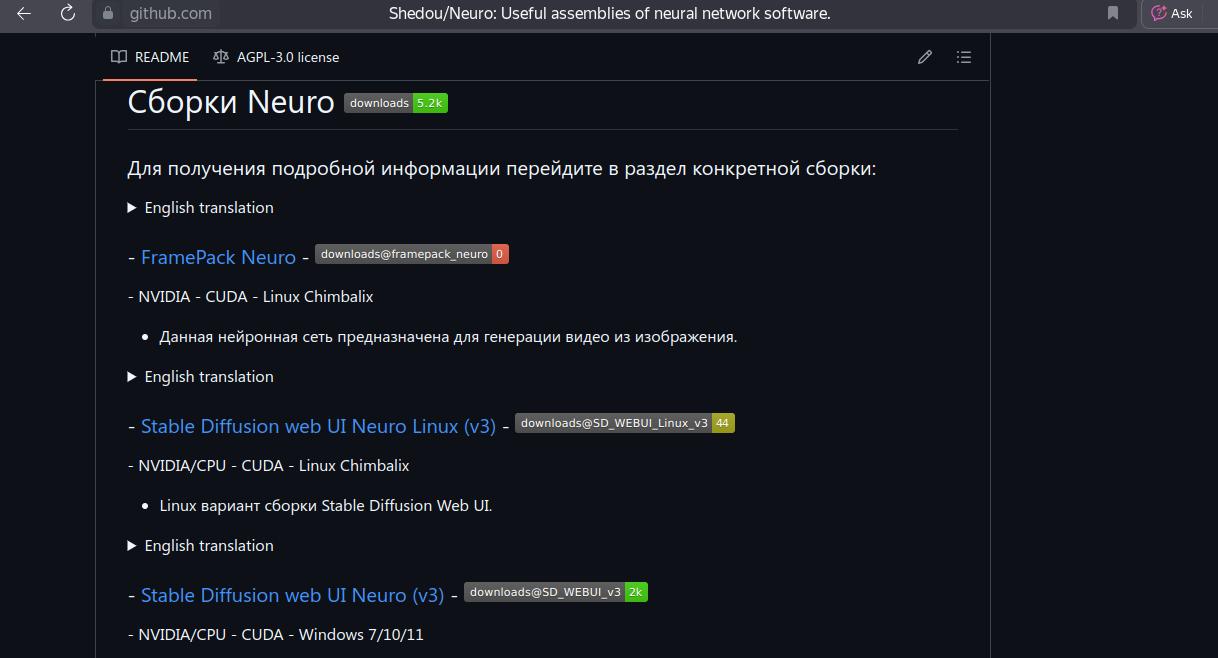1218x658 pixels.
Task: Click the downloads@framepack_neuro badge
Action: pyautogui.click(x=412, y=254)
